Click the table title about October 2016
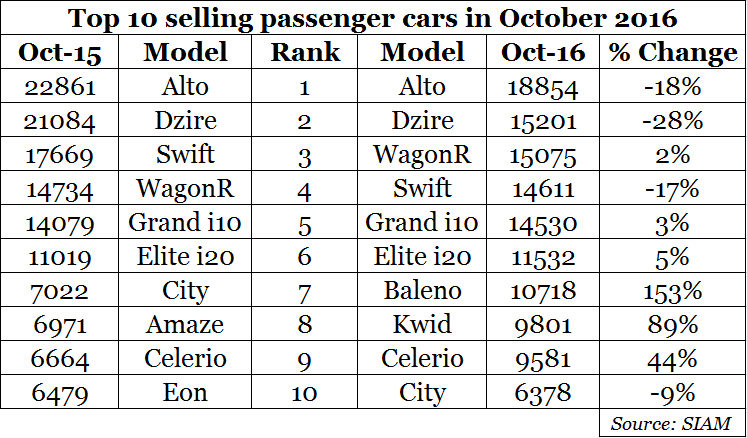The width and height of the screenshot is (747, 438). pyautogui.click(x=372, y=19)
